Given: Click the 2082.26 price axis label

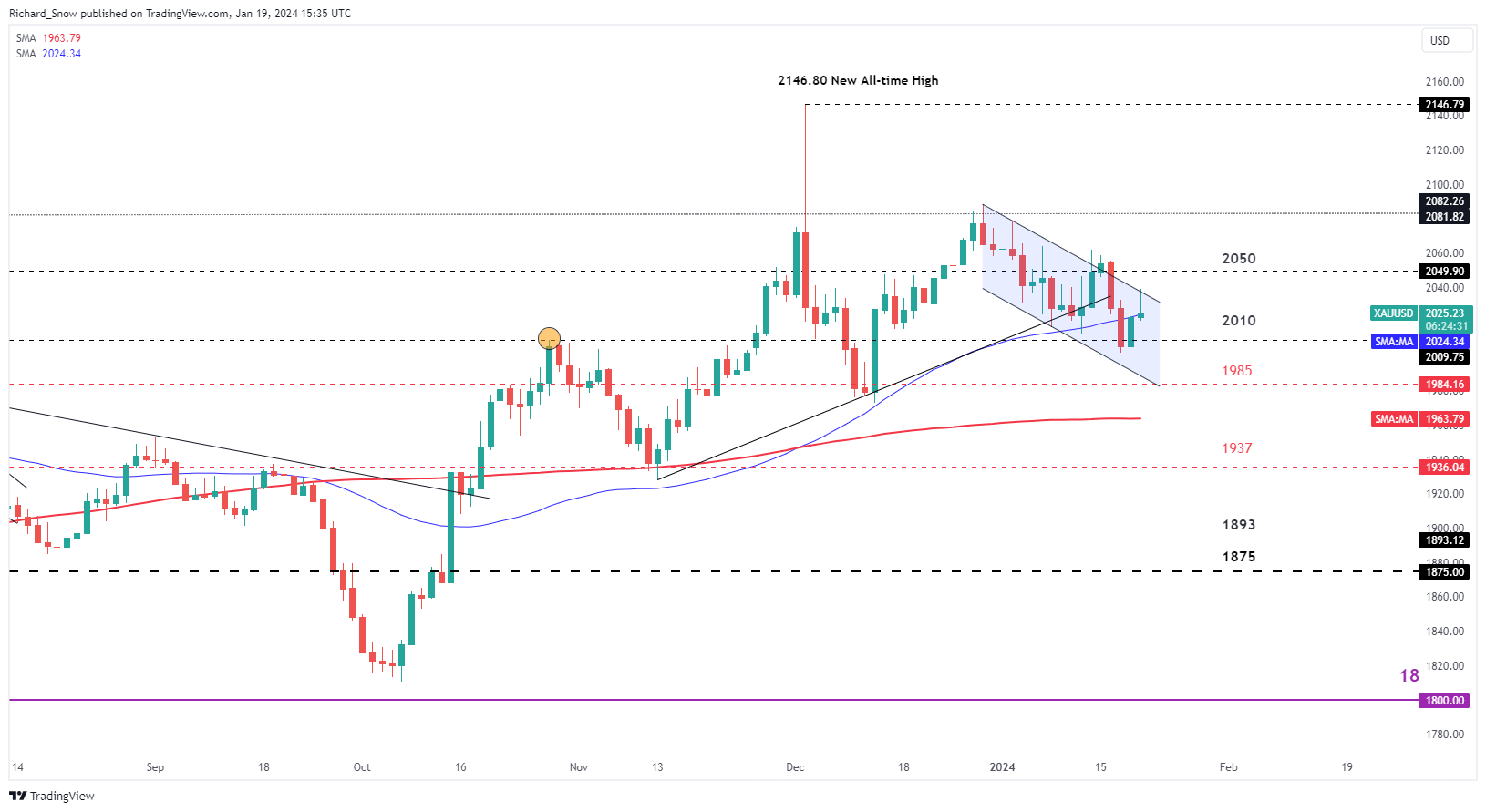Looking at the screenshot, I should click(x=1445, y=201).
